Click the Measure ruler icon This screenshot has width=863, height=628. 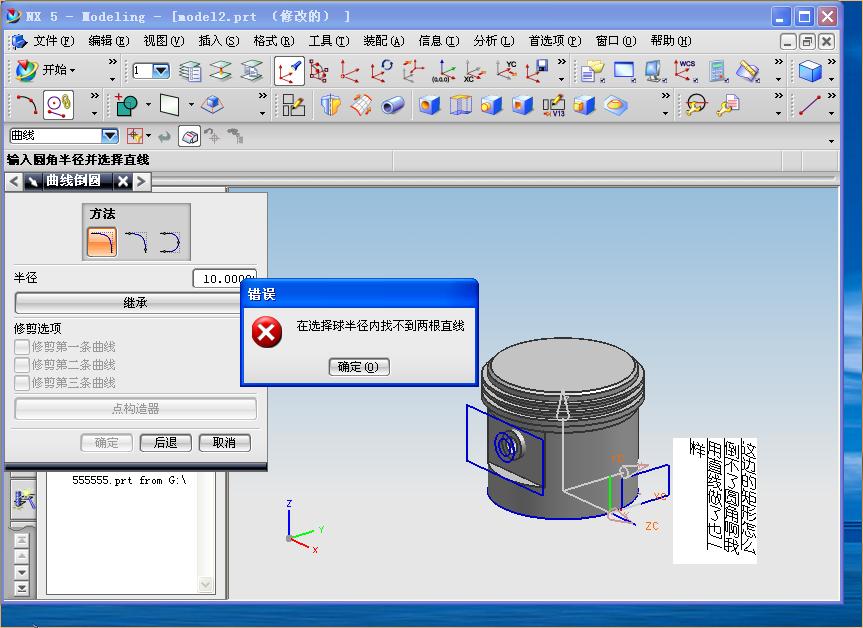[749, 72]
